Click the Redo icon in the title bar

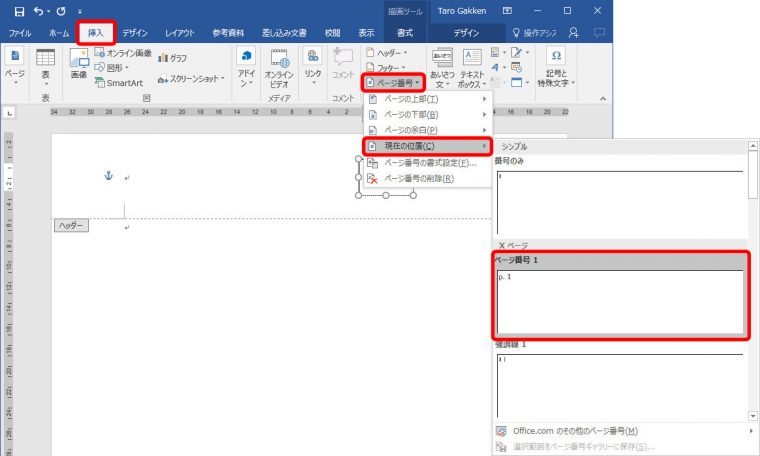[x=61, y=11]
